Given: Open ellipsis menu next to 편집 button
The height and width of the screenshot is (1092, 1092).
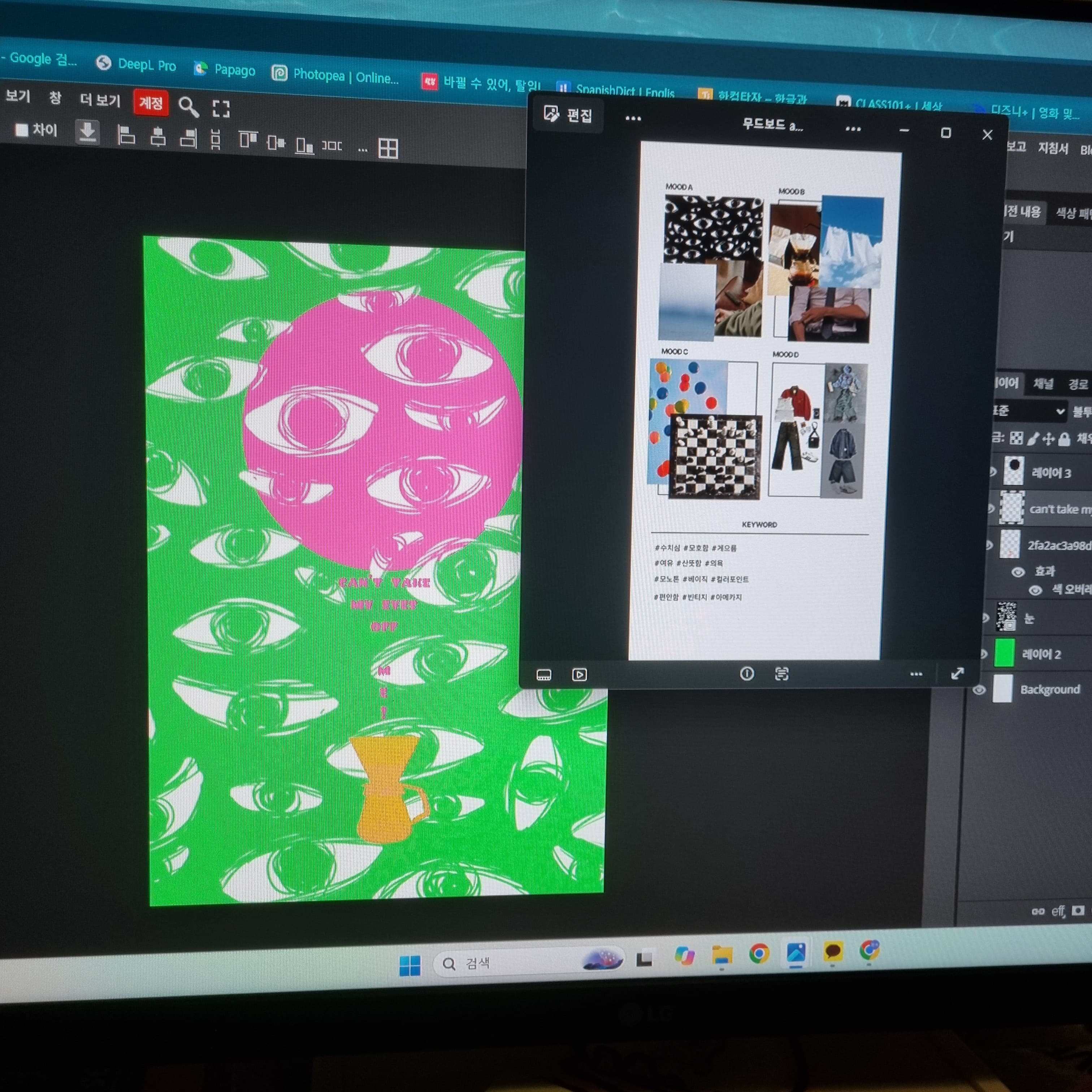Looking at the screenshot, I should pos(633,119).
